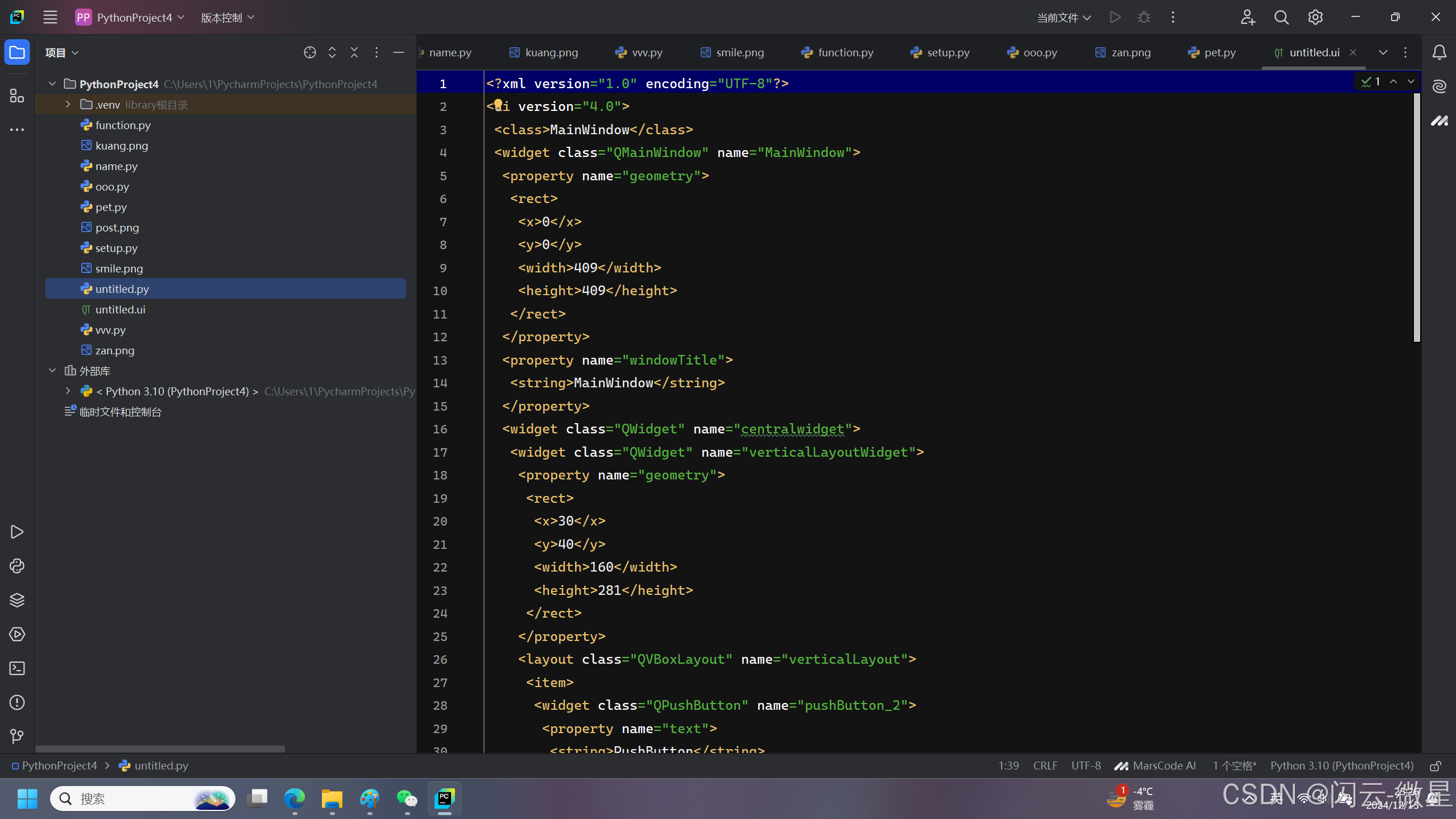Open the Git version control tool window
The height and width of the screenshot is (819, 1456).
[x=17, y=737]
